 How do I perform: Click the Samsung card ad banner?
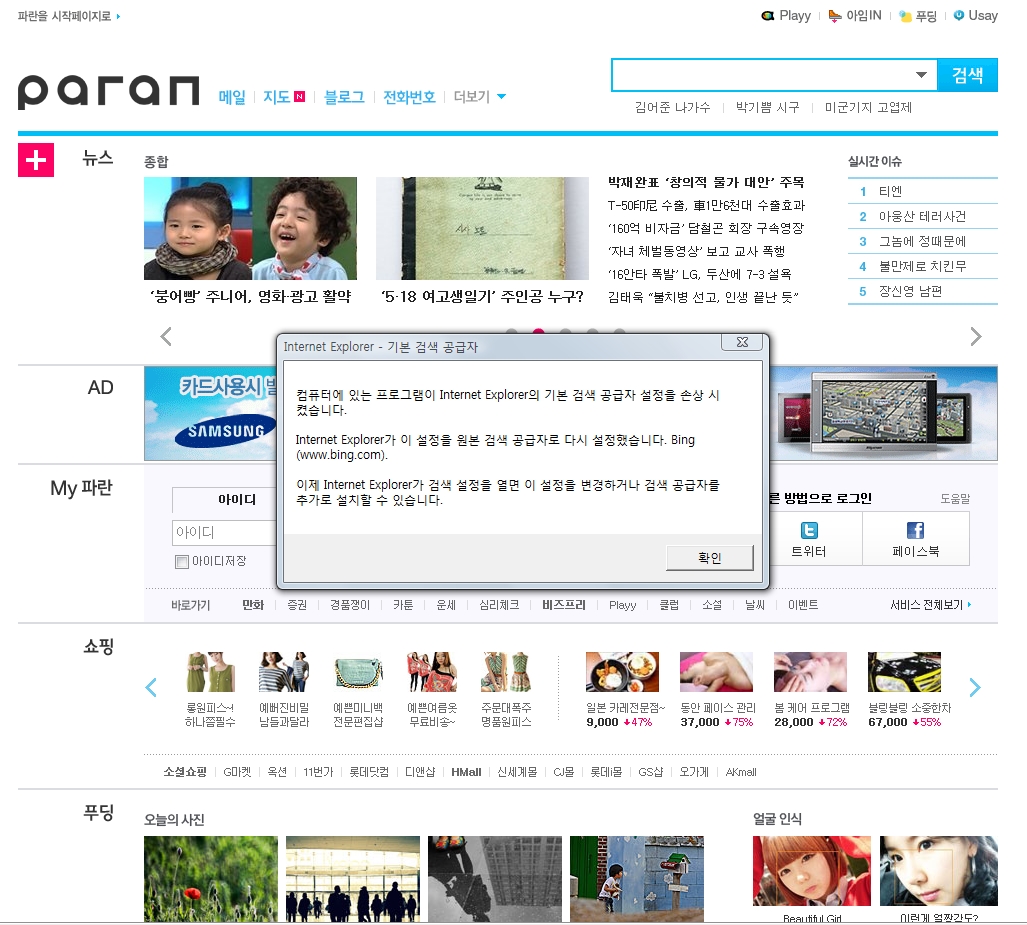pos(211,413)
